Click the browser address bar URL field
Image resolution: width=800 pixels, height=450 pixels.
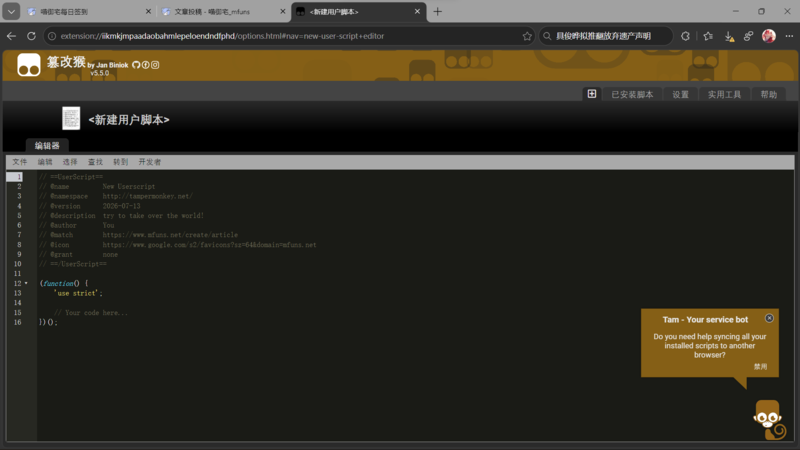(x=286, y=36)
